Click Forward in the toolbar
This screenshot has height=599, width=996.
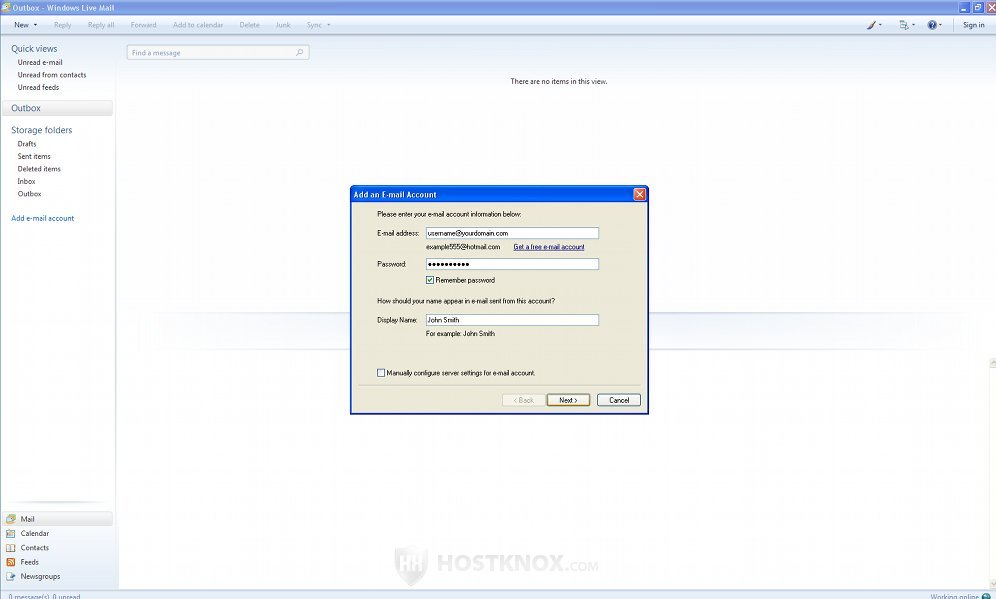click(143, 25)
